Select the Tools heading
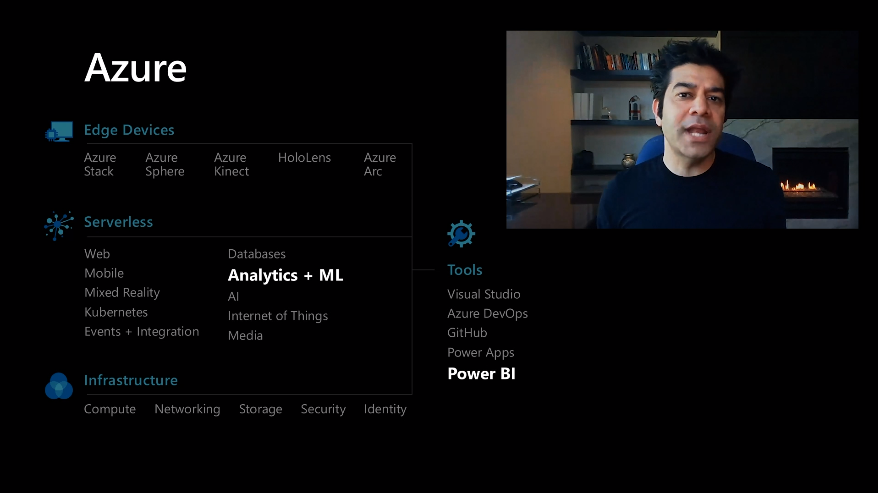This screenshot has height=493, width=878. [465, 270]
